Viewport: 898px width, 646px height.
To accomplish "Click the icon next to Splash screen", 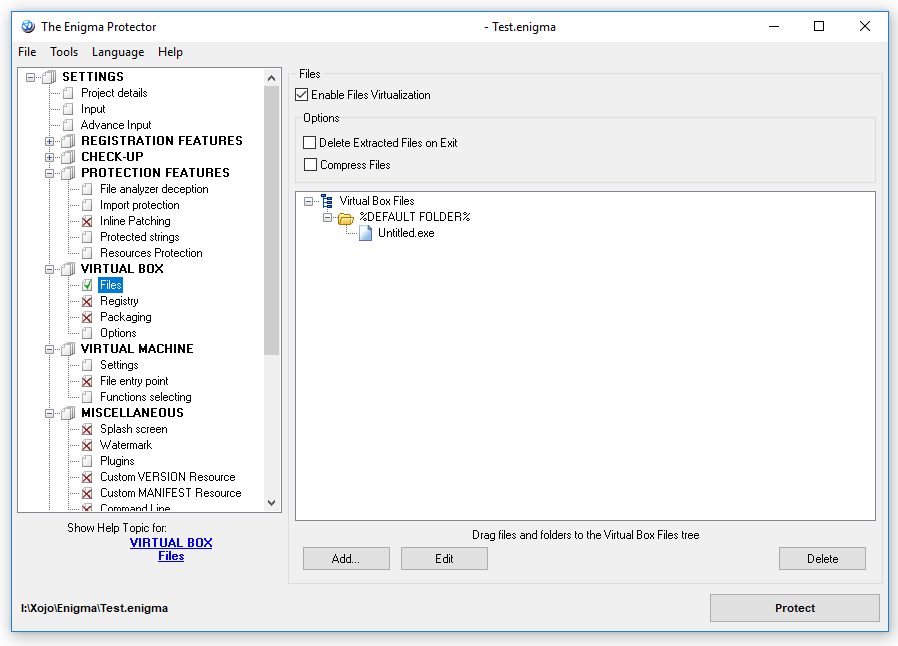I will 87,429.
